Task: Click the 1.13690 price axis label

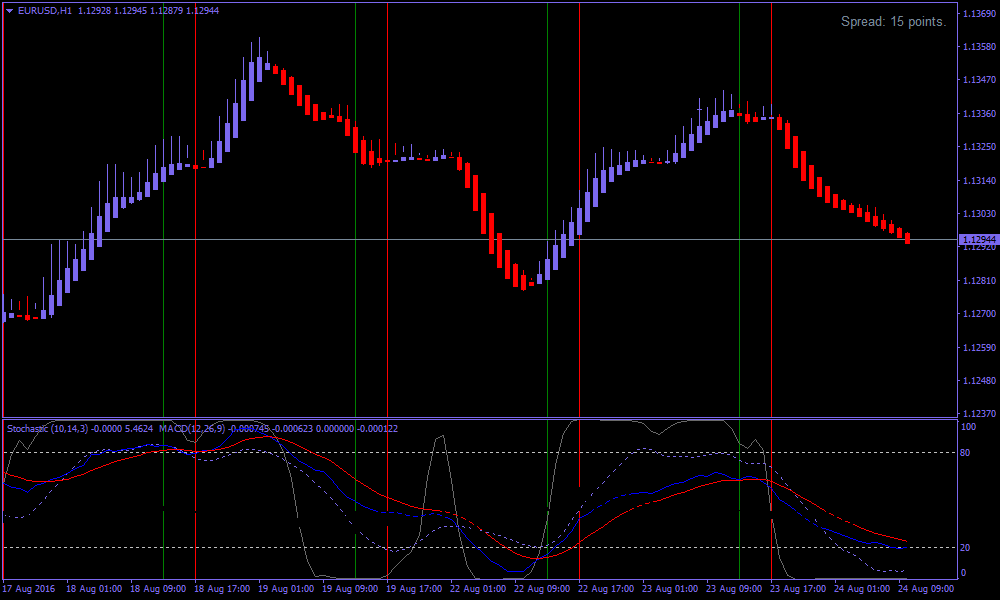Action: click(x=978, y=14)
